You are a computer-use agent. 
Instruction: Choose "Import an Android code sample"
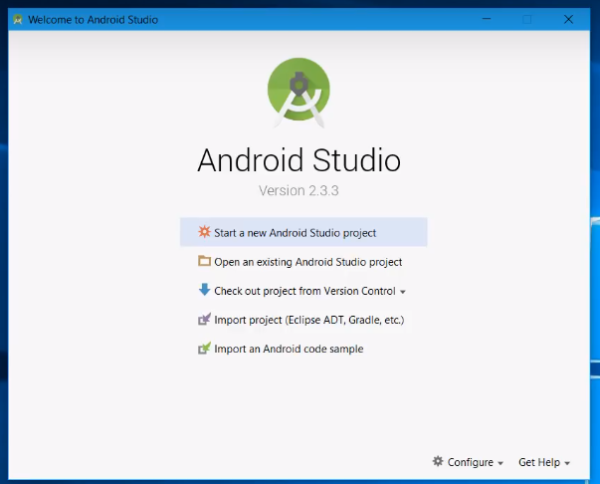pos(288,349)
